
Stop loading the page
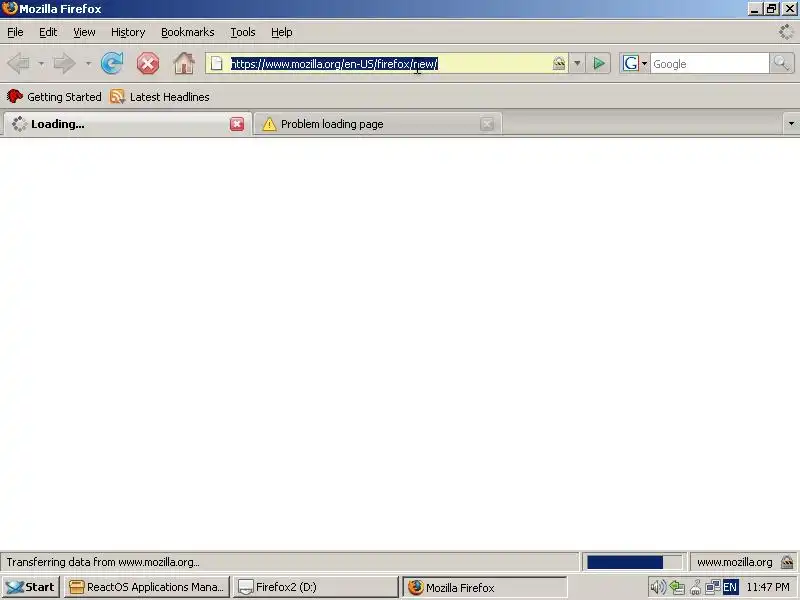148,64
